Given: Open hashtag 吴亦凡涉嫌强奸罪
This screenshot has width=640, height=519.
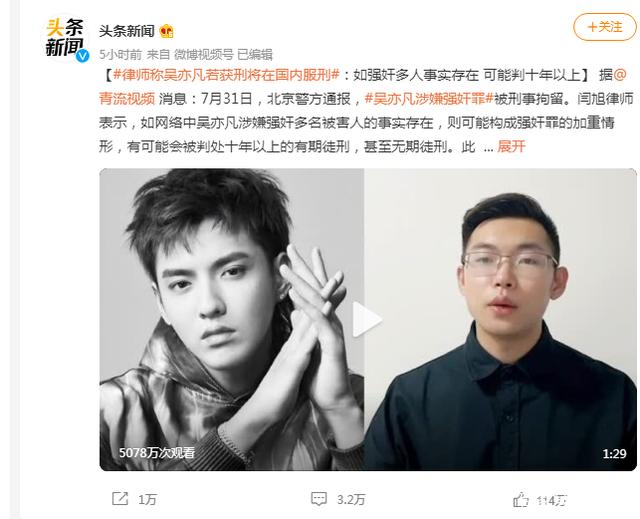Looking at the screenshot, I should (429, 98).
